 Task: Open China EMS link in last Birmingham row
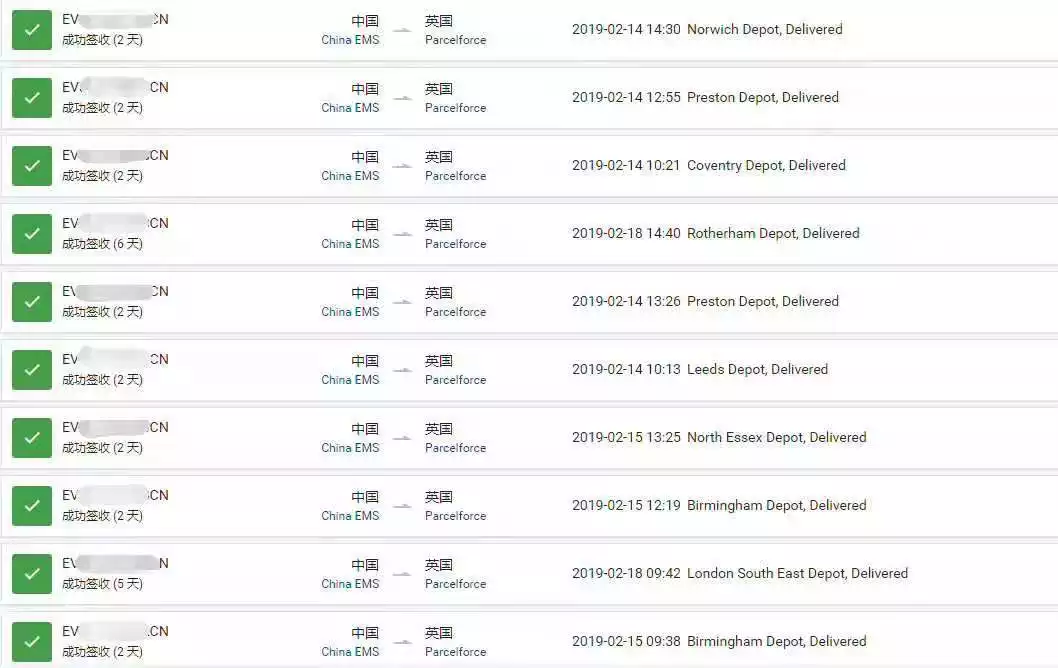pyautogui.click(x=350, y=652)
